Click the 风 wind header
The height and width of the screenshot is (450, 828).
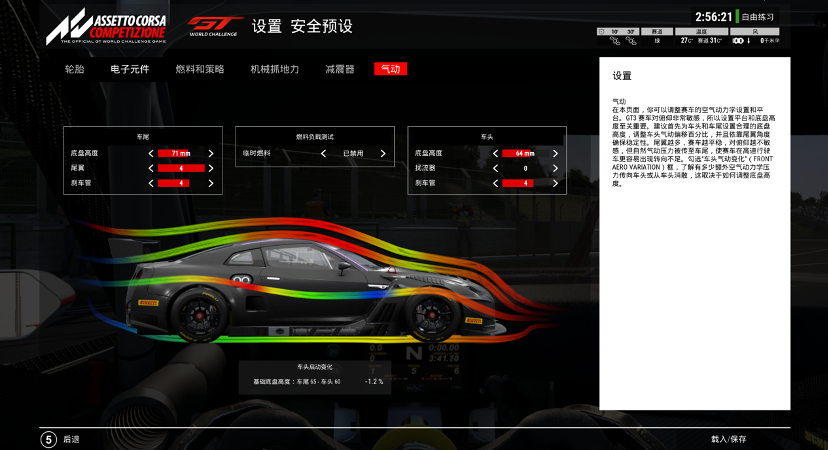755,32
